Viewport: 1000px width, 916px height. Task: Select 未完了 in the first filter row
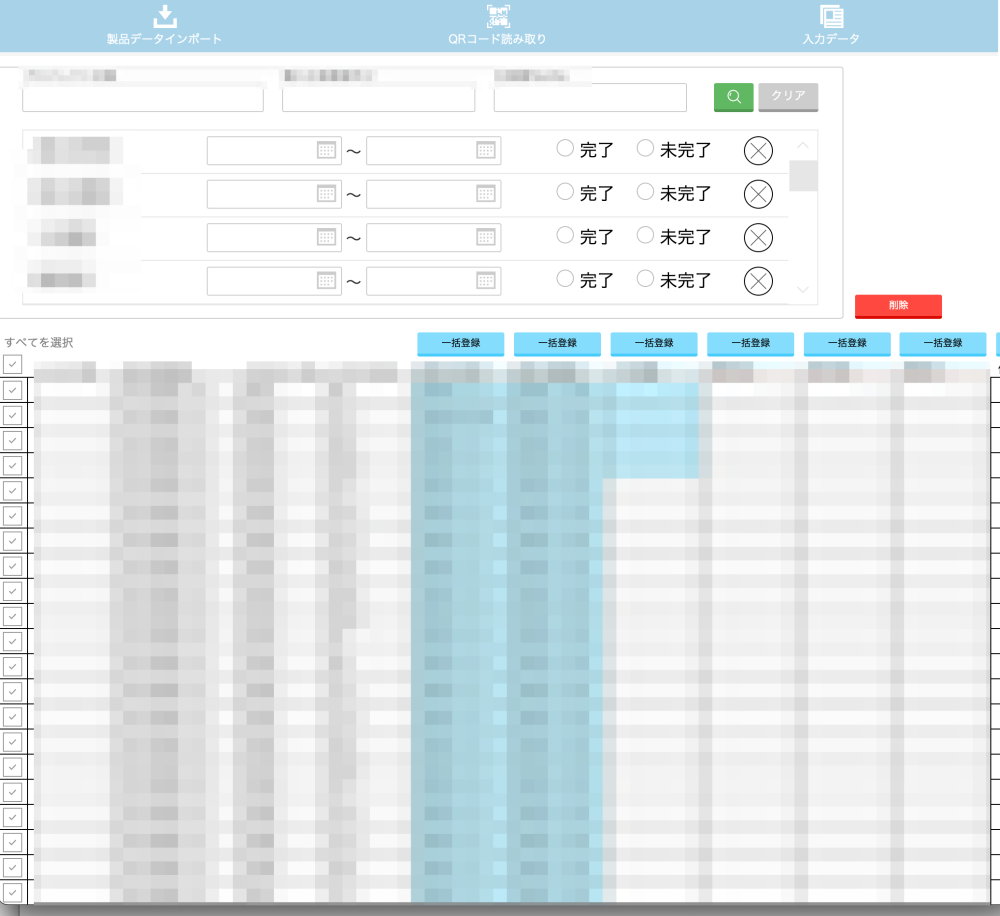(645, 148)
